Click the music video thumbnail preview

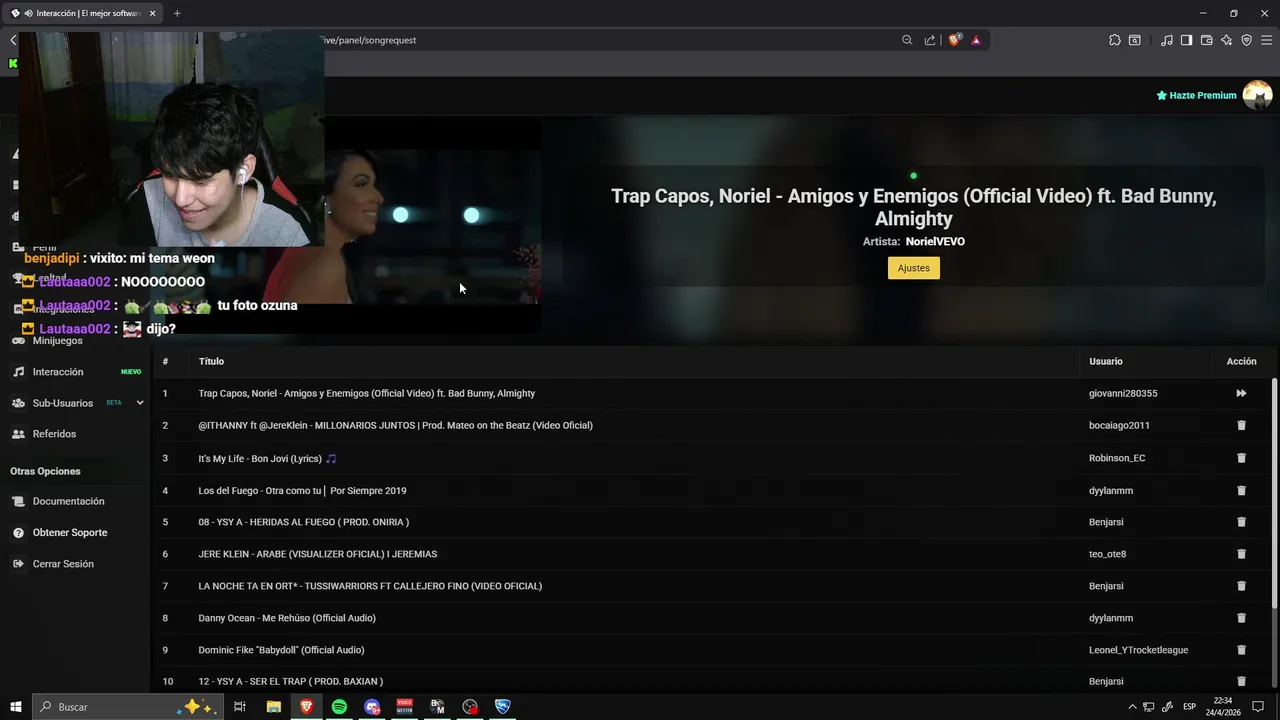coord(432,227)
